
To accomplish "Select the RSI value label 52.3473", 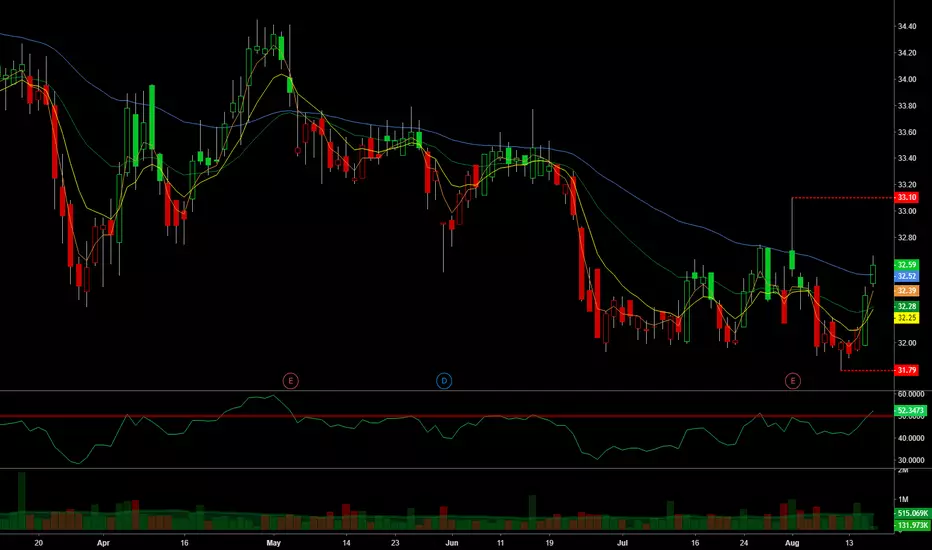I will pos(911,410).
